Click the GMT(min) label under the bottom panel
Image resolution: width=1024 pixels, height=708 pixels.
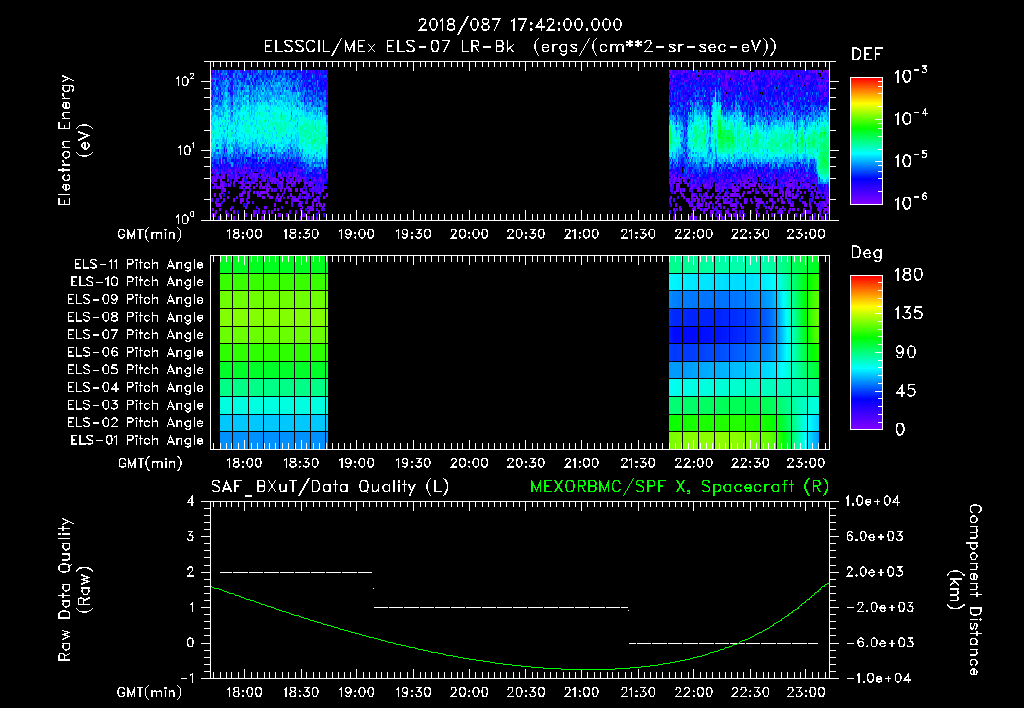click(150, 692)
